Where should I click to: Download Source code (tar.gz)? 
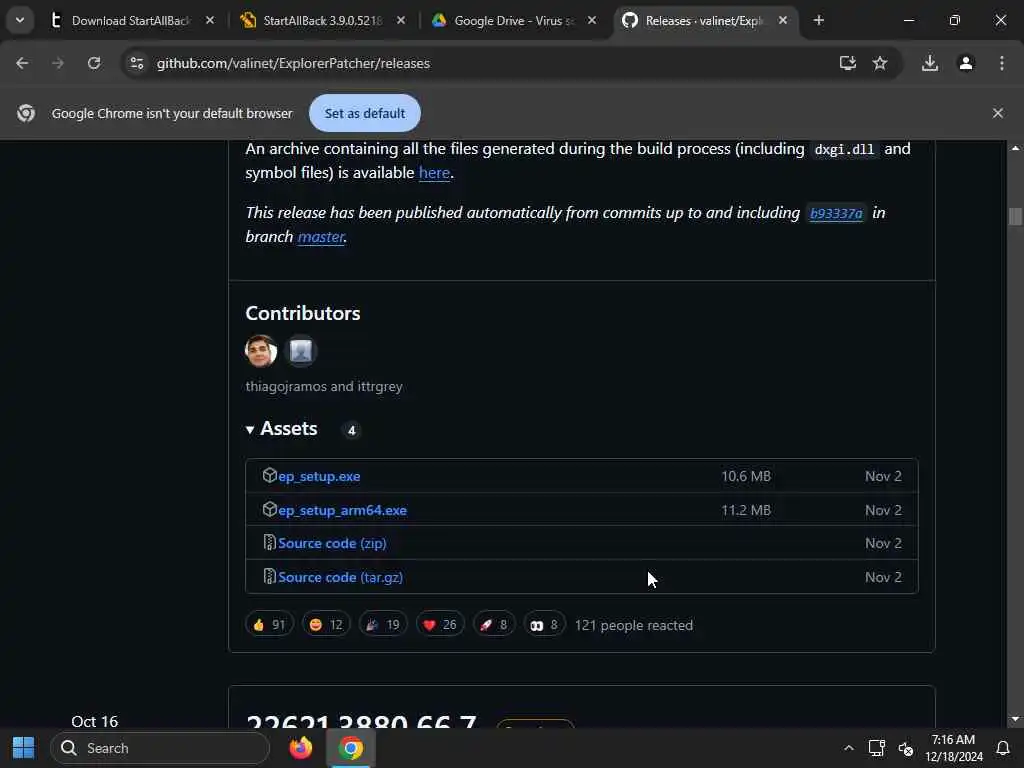340,577
